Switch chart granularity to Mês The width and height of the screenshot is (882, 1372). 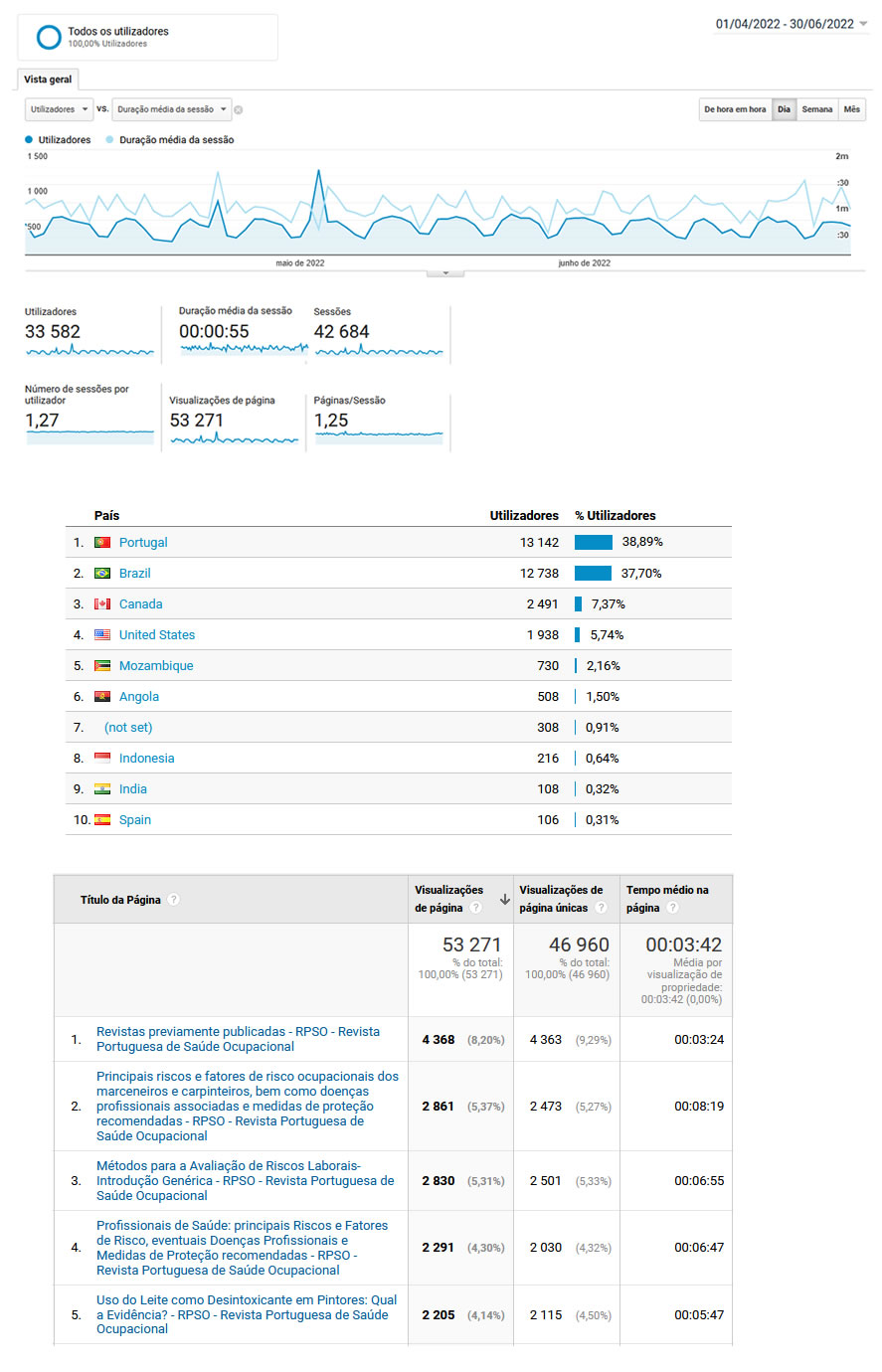click(x=851, y=109)
